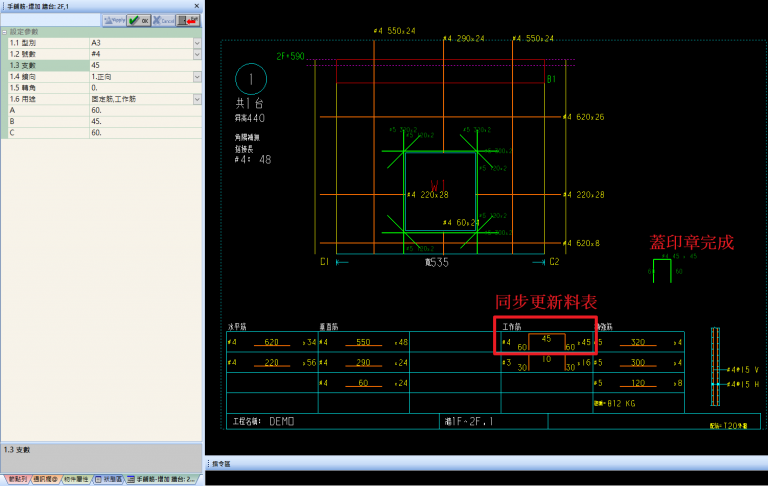The image size is (768, 486).
Task: Click the 指令區 command area title bar
Action: pos(486,463)
